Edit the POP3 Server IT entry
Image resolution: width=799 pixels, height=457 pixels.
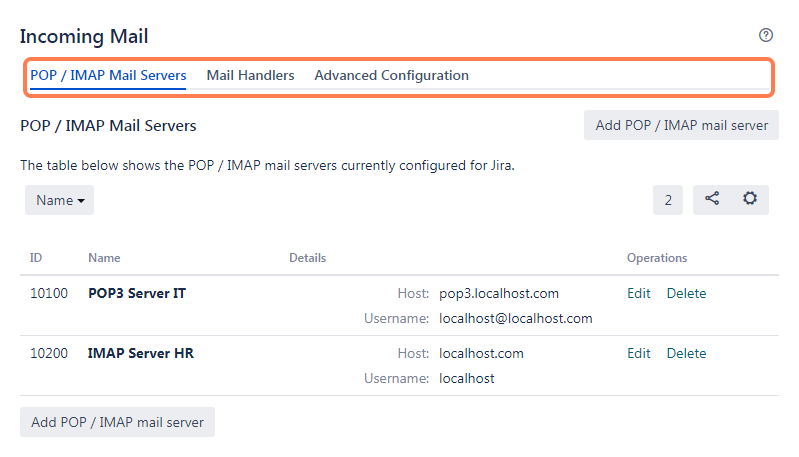[x=639, y=293]
